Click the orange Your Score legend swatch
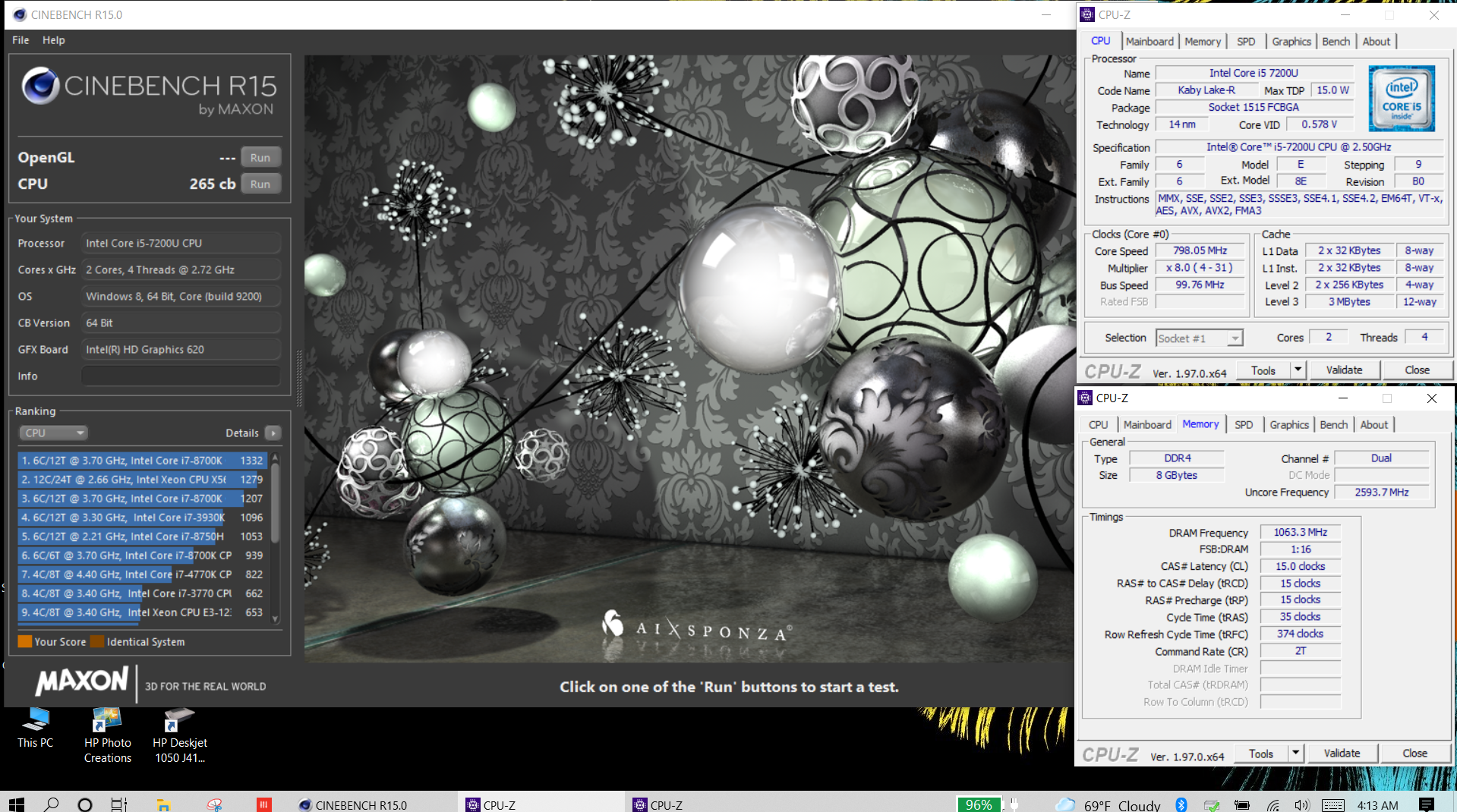Viewport: 1457px width, 812px height. coord(25,641)
